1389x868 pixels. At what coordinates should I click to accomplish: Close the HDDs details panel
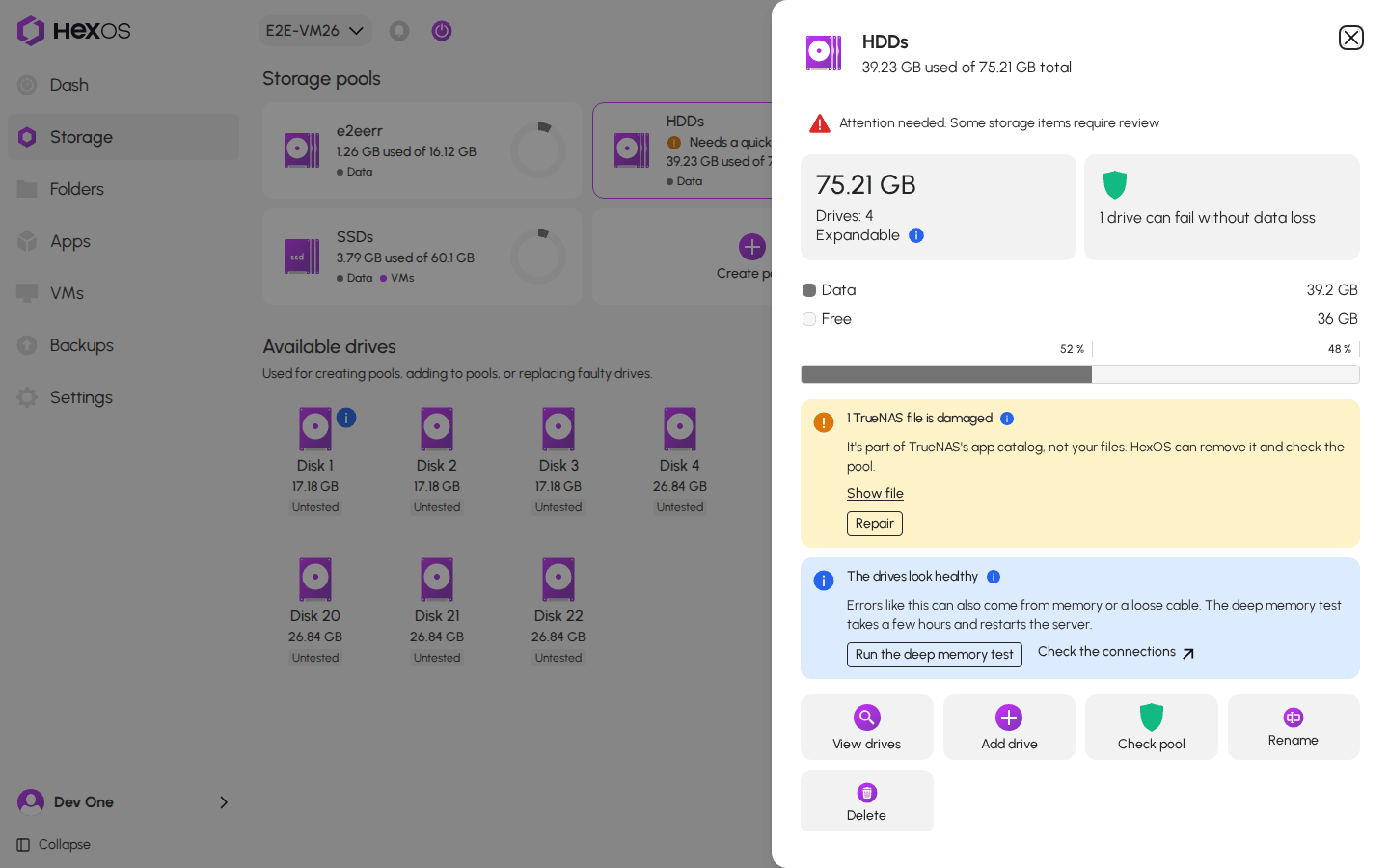[x=1350, y=38]
